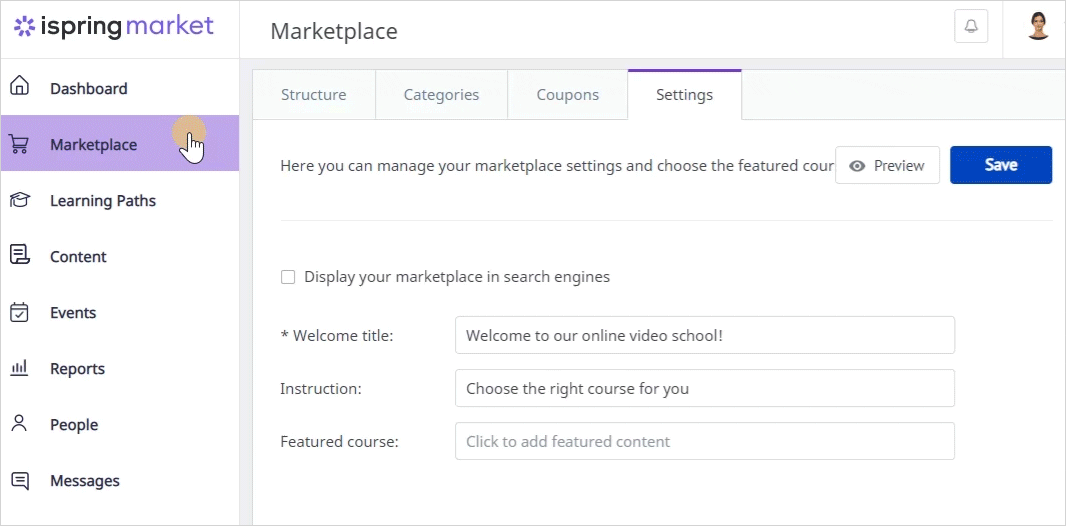The image size is (1066, 526).
Task: Click the Reports bar chart icon
Action: point(19,368)
